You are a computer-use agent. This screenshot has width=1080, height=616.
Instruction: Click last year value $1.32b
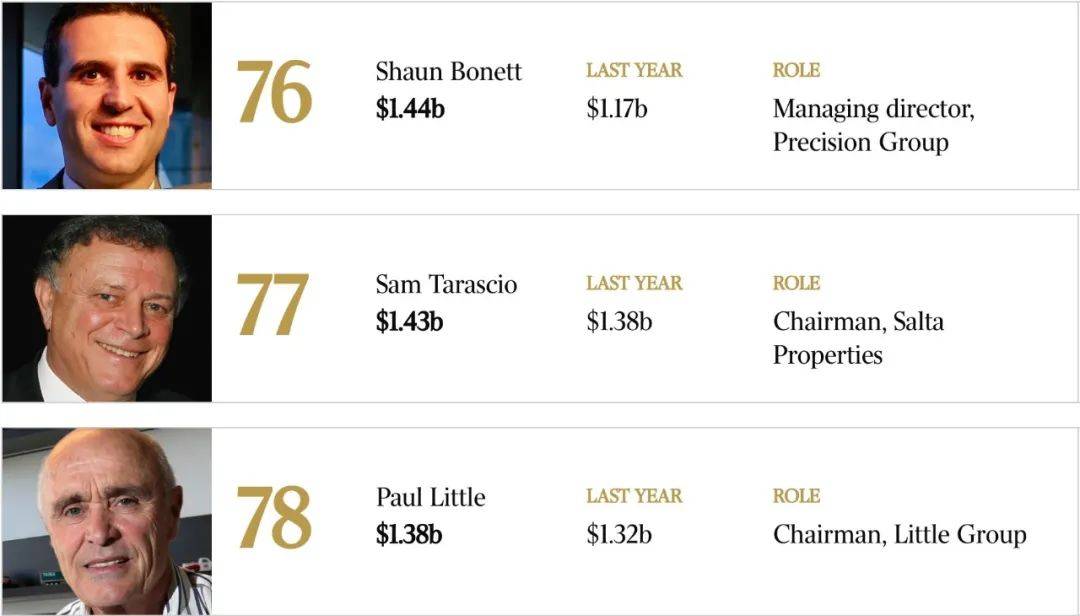coord(619,534)
